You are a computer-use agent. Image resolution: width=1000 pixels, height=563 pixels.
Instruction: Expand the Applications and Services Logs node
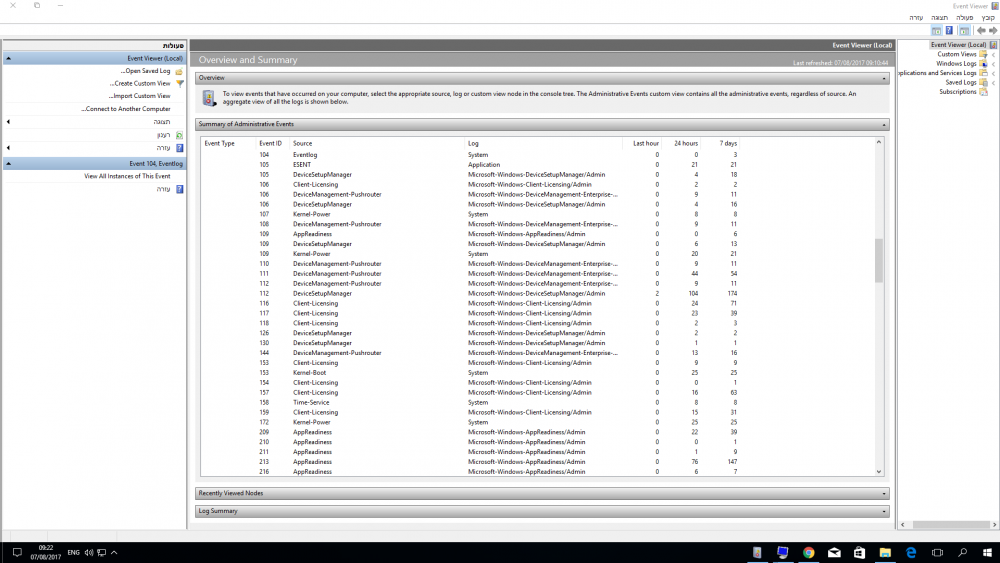994,73
